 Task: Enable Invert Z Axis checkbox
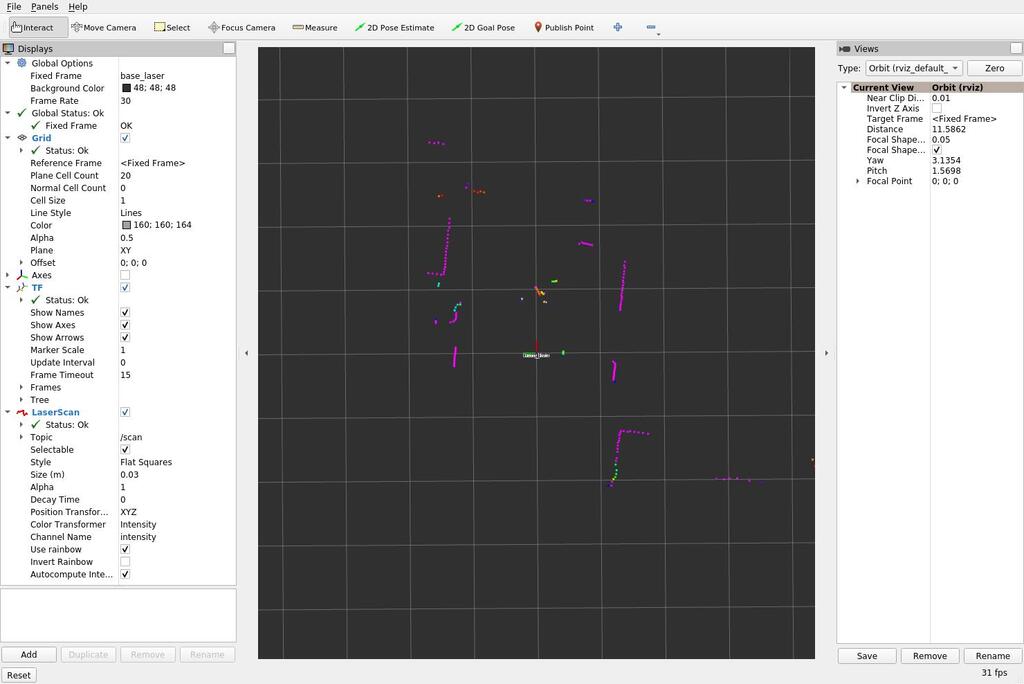pyautogui.click(x=936, y=108)
